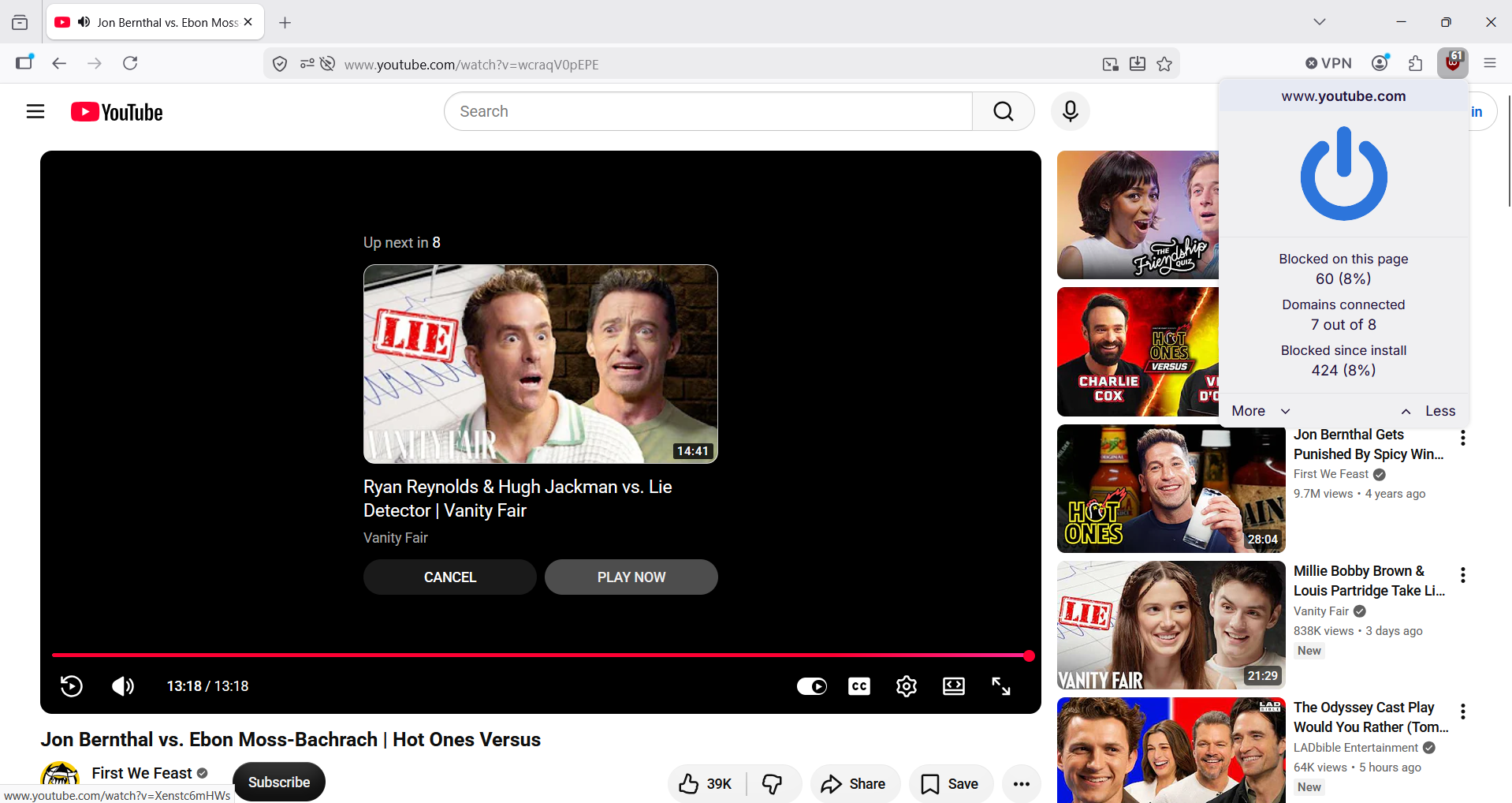Open the Friendship Quiz thumbnail

click(x=1138, y=215)
